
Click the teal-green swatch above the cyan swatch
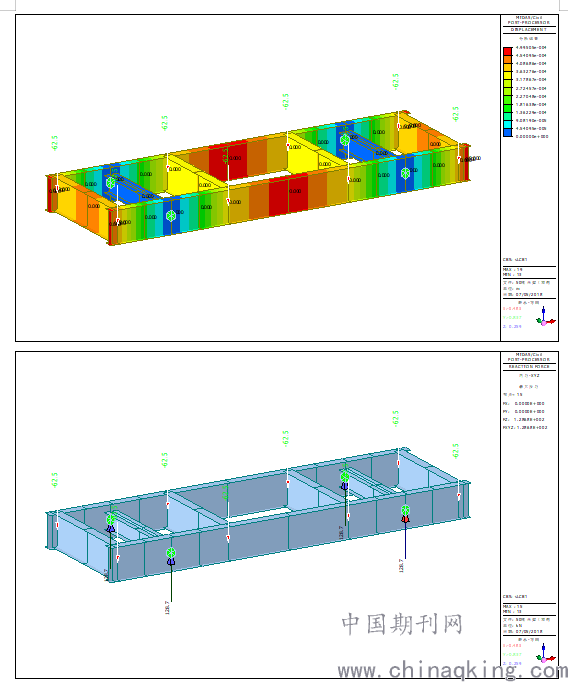click(508, 117)
